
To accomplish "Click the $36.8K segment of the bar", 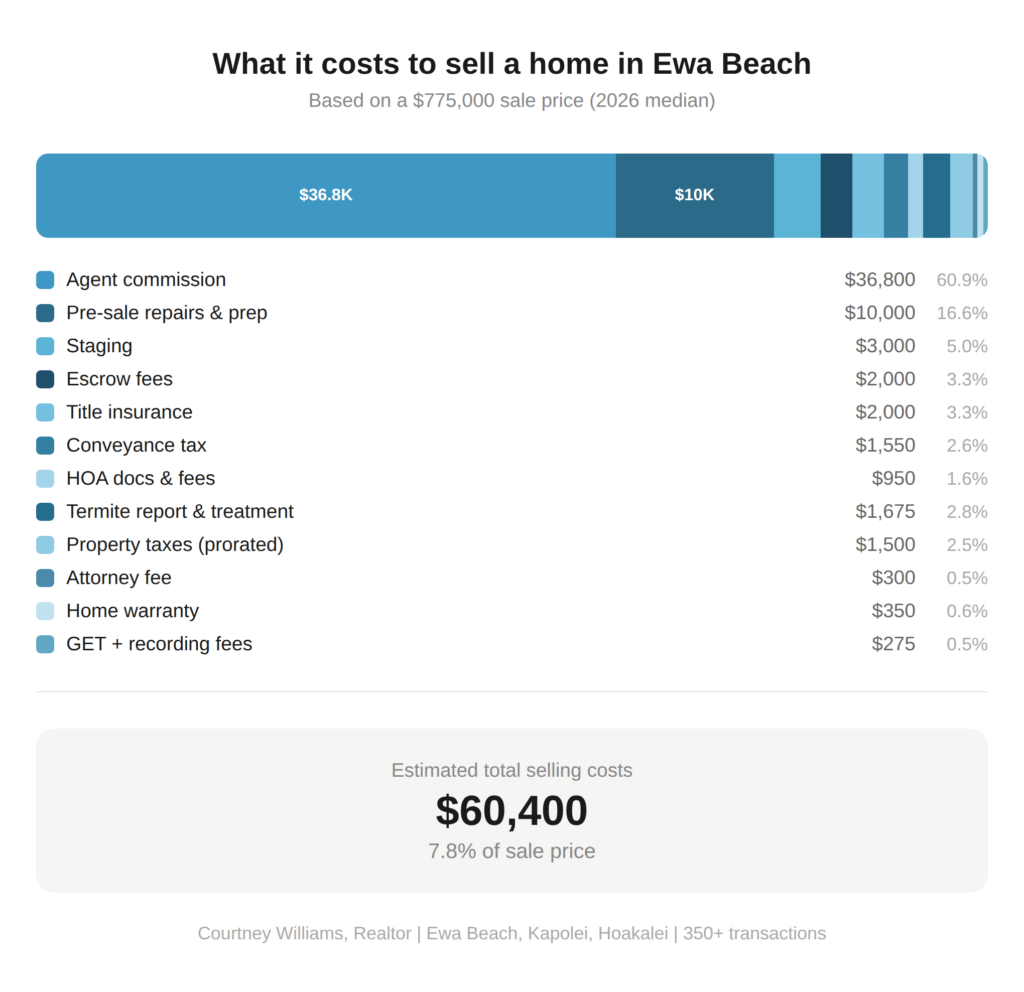I will (326, 195).
